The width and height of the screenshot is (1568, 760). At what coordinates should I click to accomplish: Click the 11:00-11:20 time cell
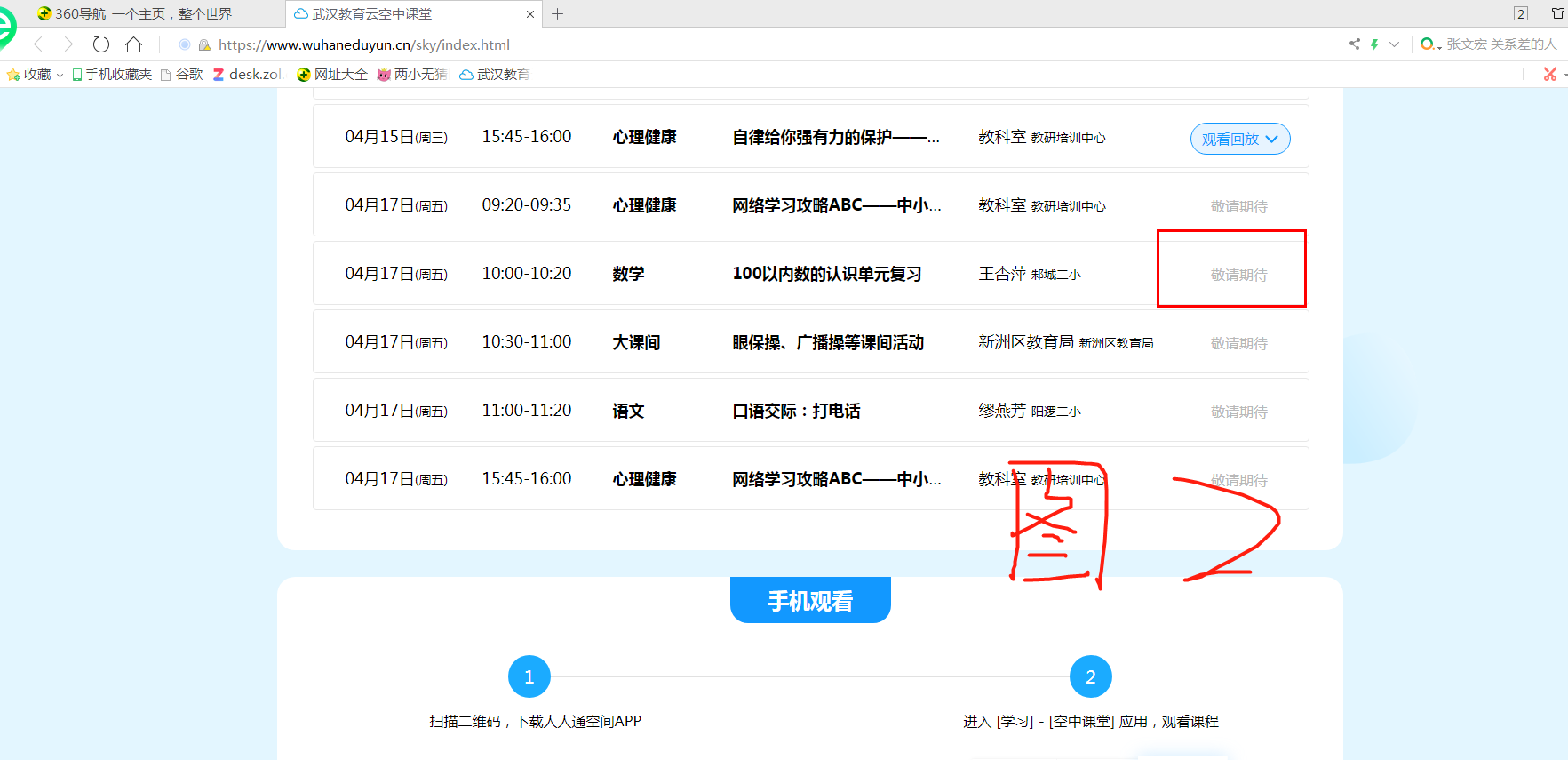click(527, 411)
